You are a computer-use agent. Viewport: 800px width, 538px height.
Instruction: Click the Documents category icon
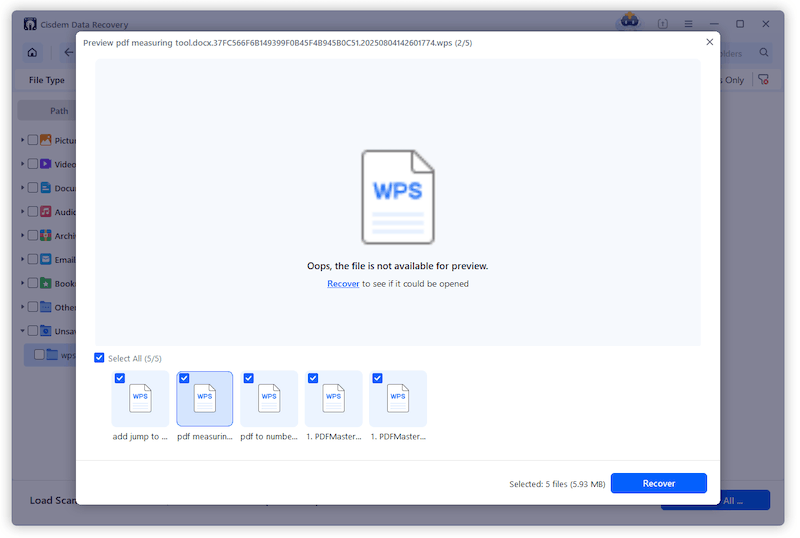point(45,188)
